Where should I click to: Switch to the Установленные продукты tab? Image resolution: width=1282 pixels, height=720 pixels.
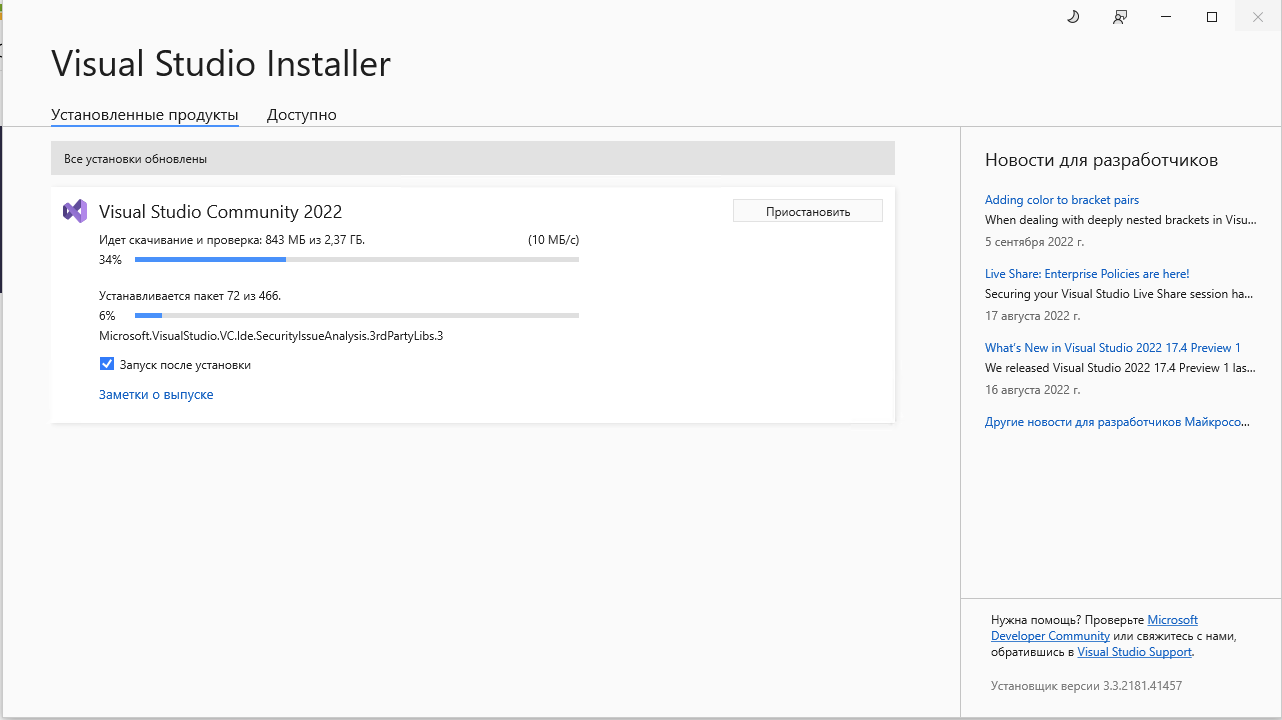tap(144, 115)
